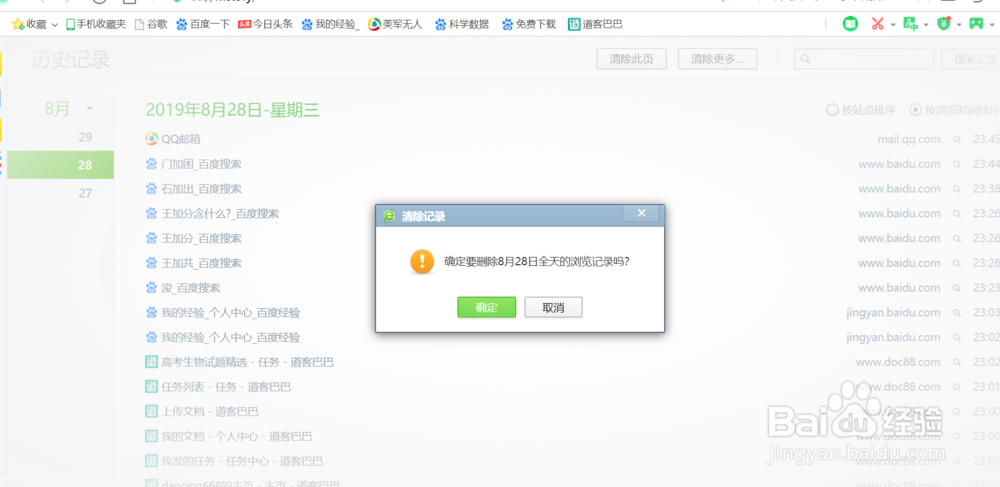Open the 王加分念什么?_百度搜索 history entry

pos(220,214)
